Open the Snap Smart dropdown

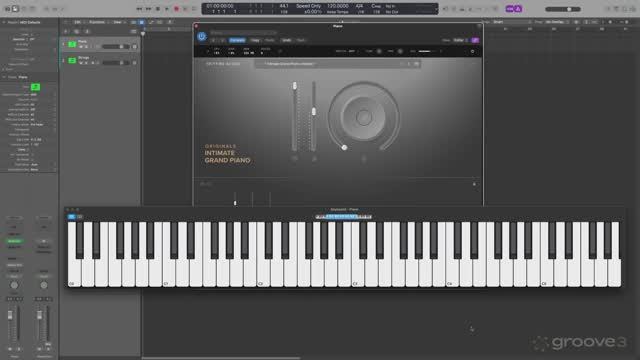click(x=512, y=22)
